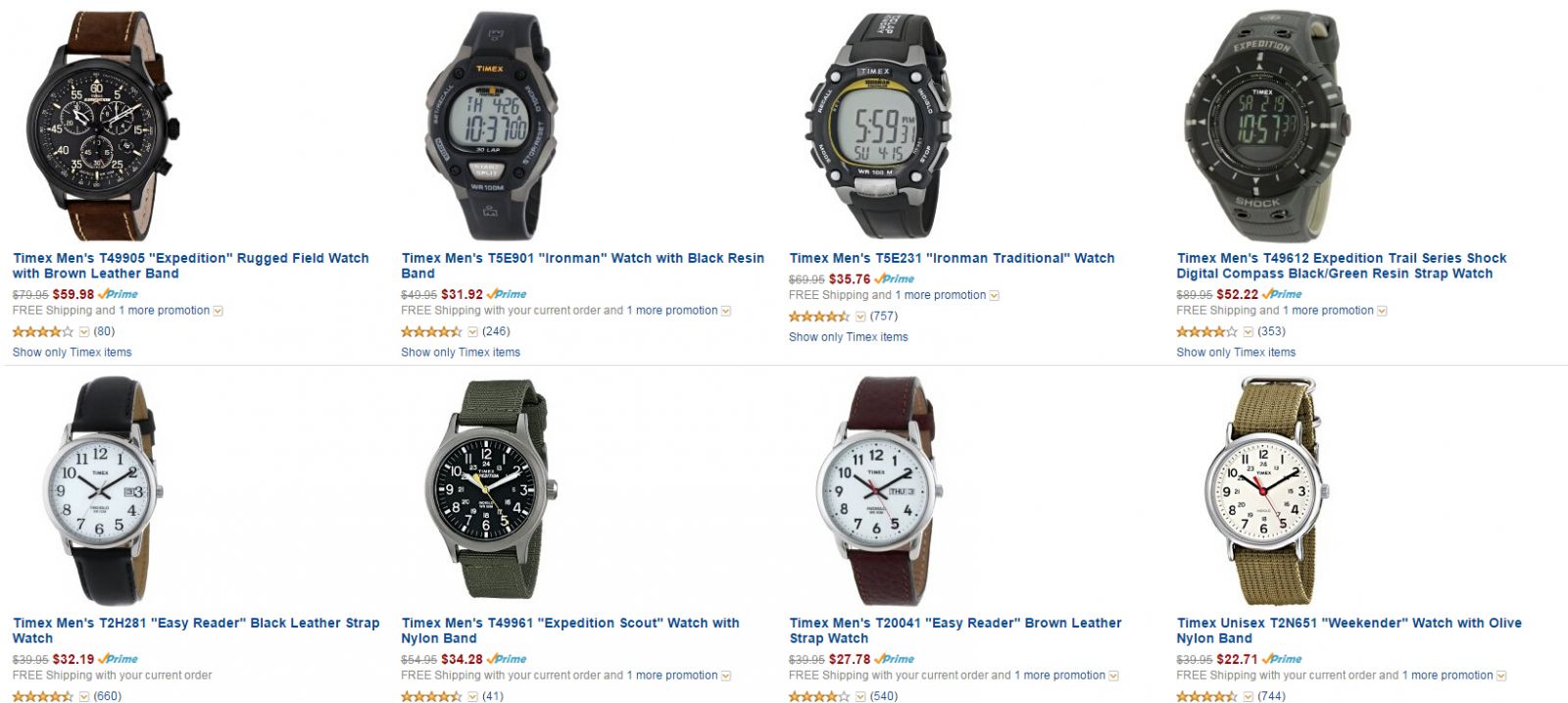Open the Easy Reader Black Leather Strap title
This screenshot has width=1568, height=703.
[196, 630]
